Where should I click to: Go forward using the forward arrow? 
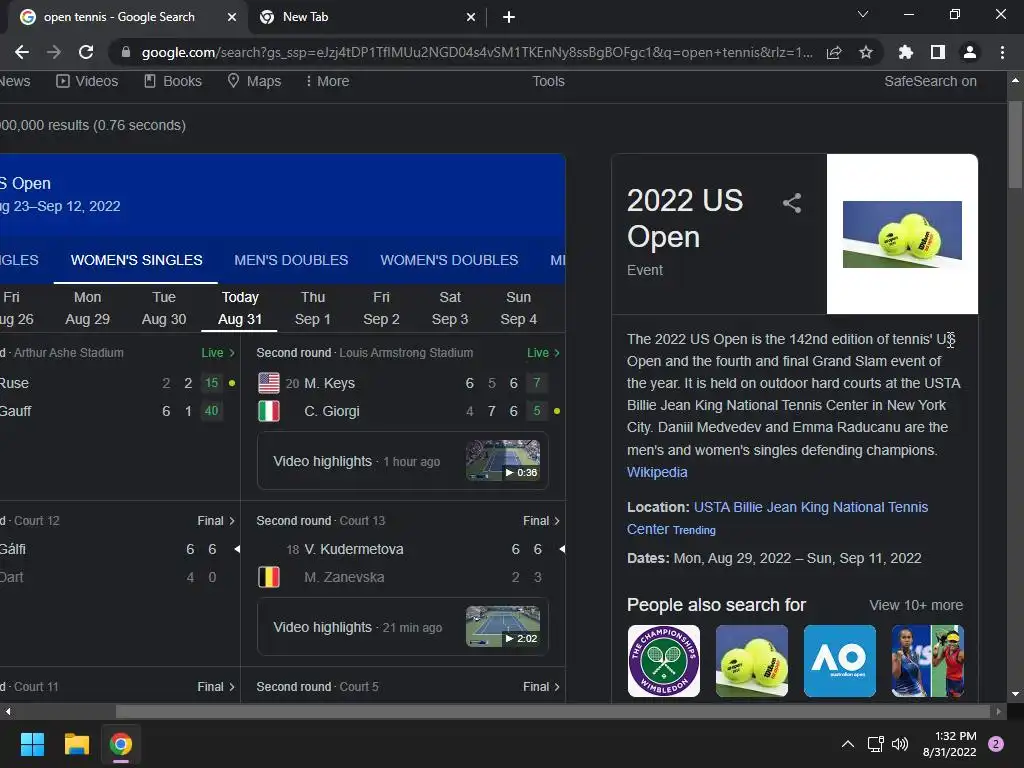click(54, 52)
